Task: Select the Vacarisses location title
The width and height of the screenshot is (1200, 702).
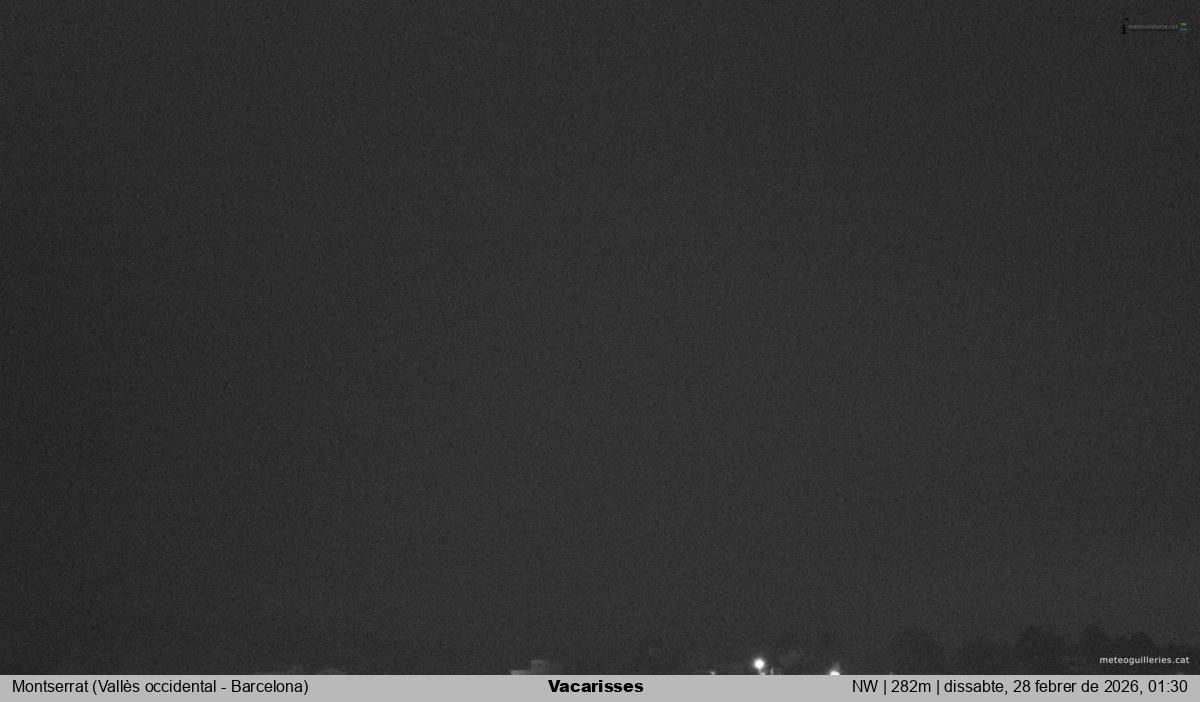Action: pos(595,687)
